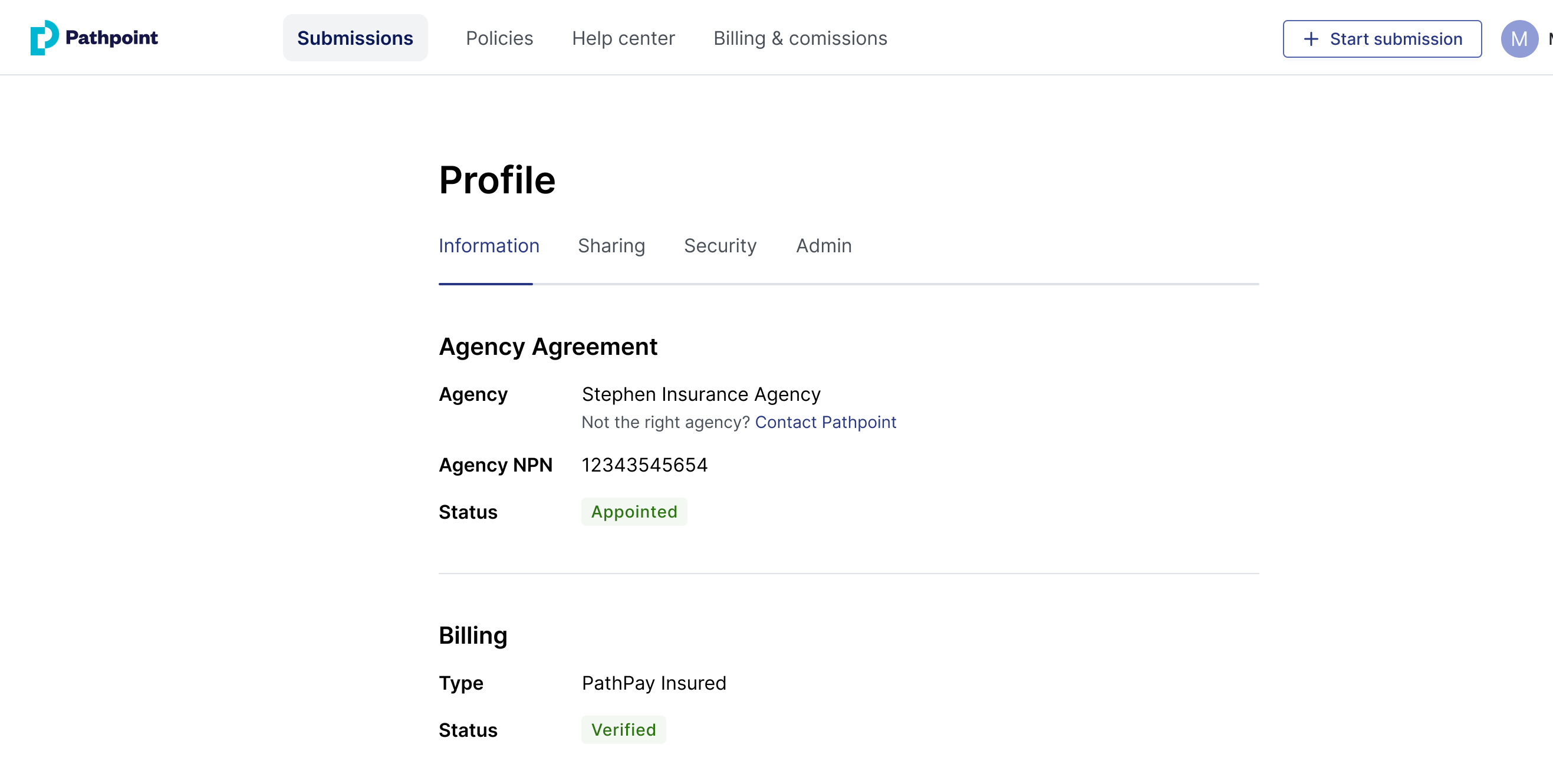
Task: Click the Help center nav item
Action: tap(623, 38)
